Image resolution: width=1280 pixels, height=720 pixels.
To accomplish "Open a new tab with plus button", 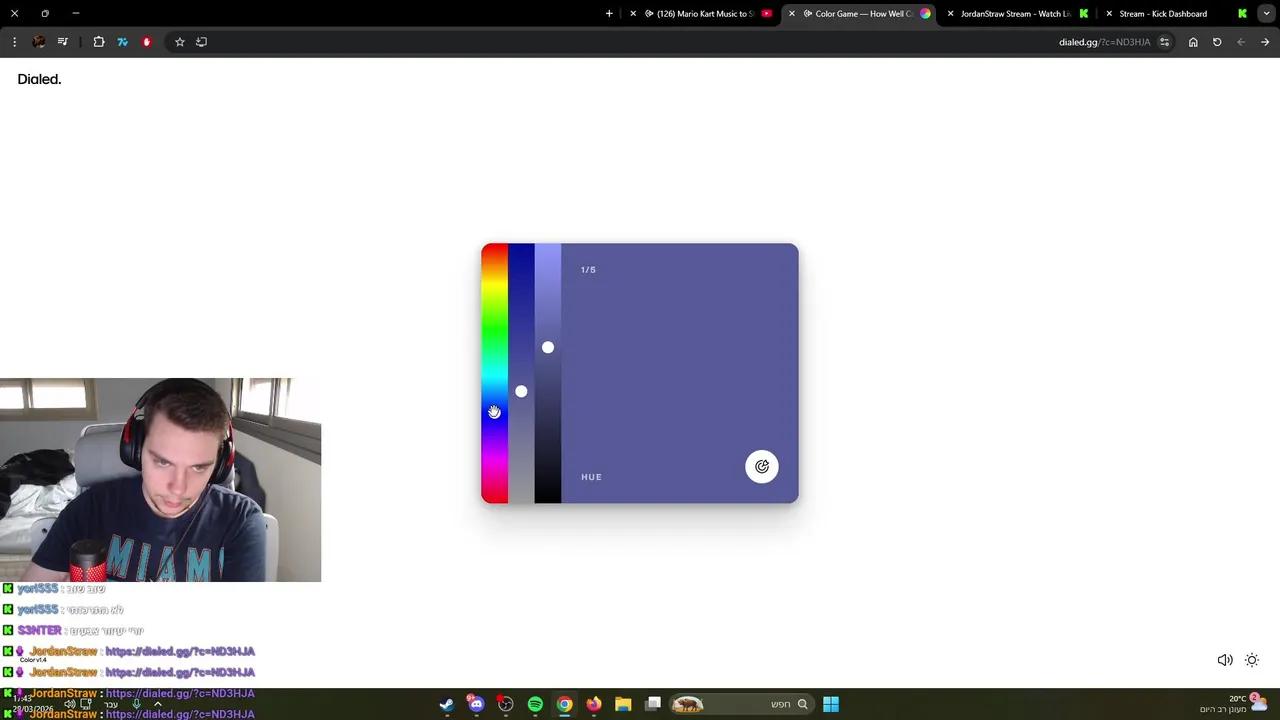I will click(609, 14).
